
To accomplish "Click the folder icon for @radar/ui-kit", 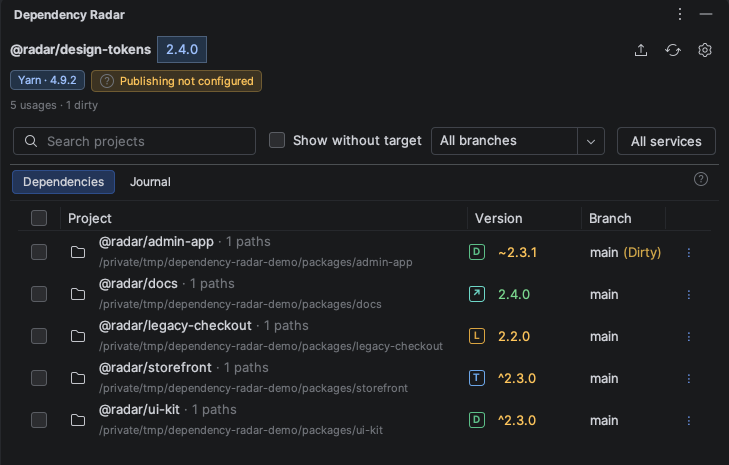I will pyautogui.click(x=78, y=420).
